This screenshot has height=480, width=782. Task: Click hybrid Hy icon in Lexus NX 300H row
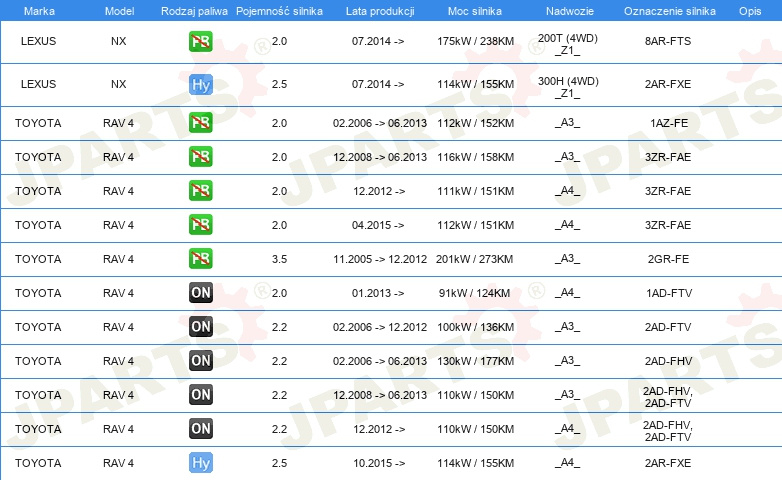[x=200, y=84]
